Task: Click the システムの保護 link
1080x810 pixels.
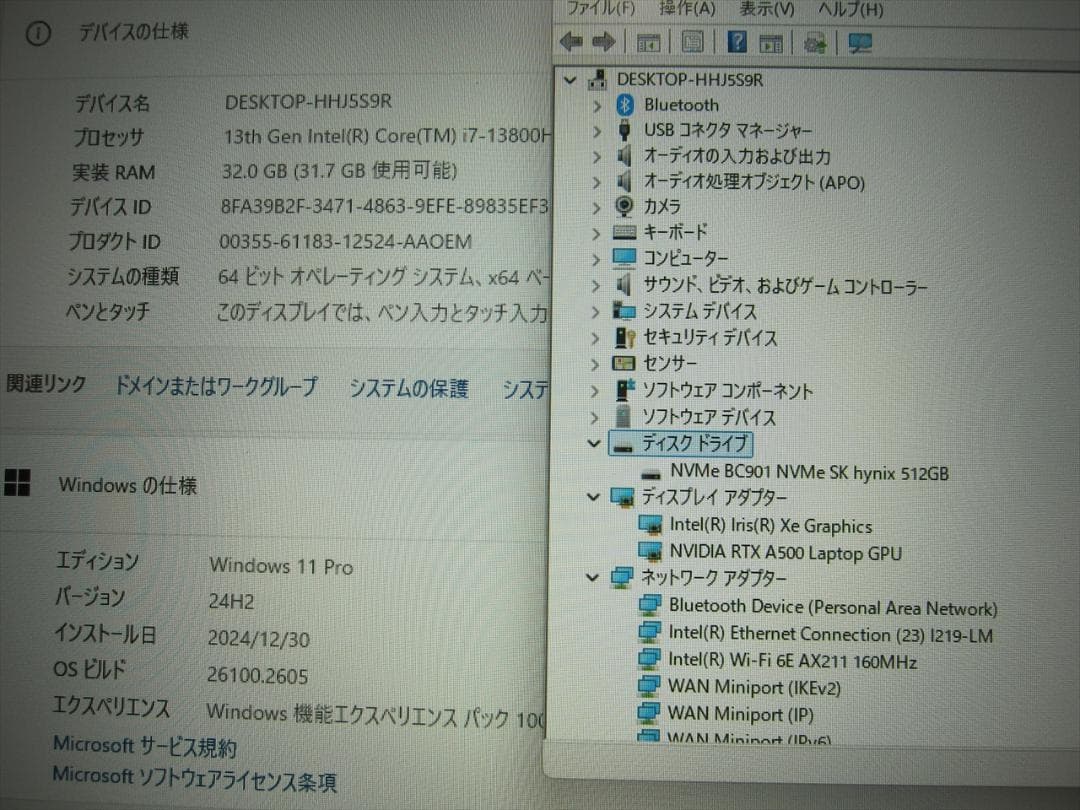Action: tap(408, 388)
